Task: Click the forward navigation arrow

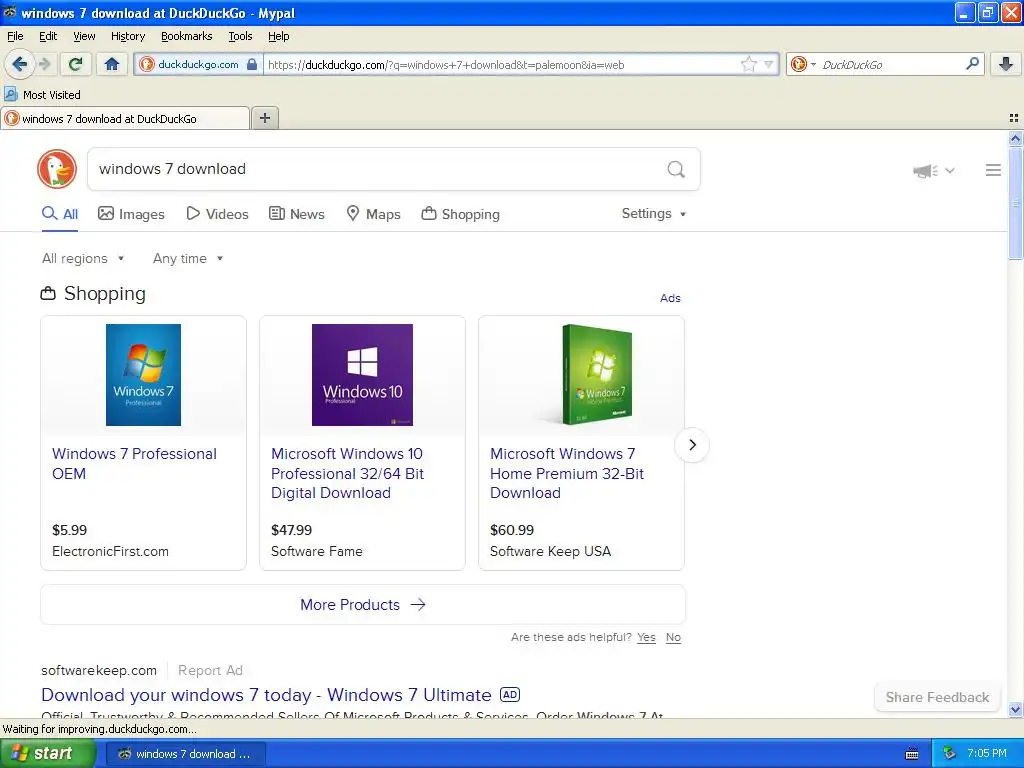Action: (45, 64)
